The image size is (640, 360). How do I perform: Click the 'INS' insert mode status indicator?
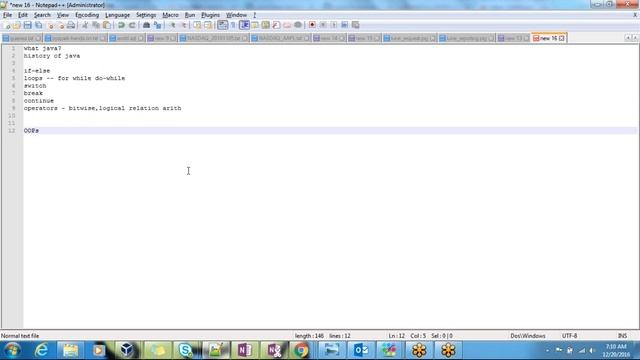point(622,336)
